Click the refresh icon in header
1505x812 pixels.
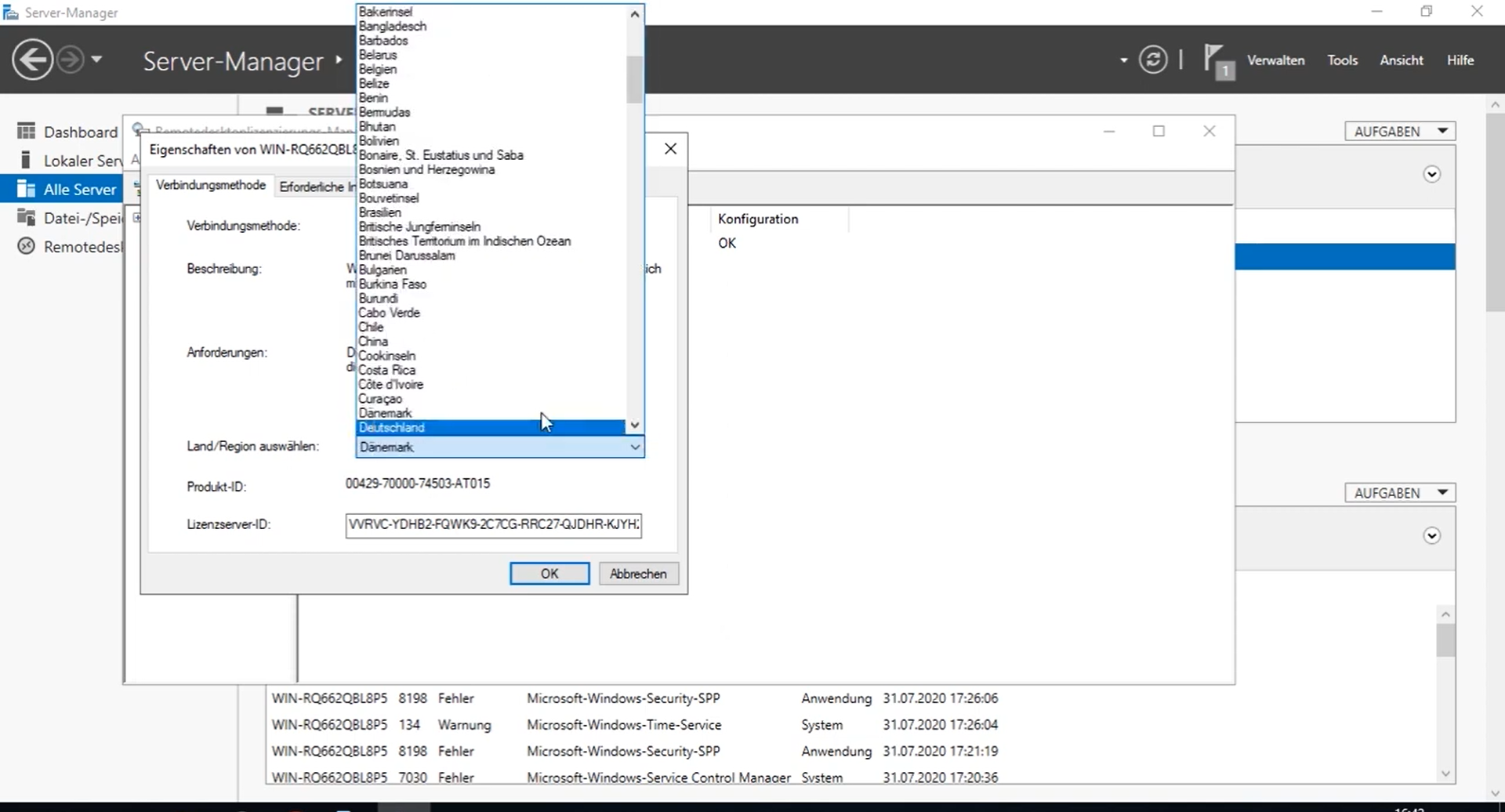pos(1152,60)
